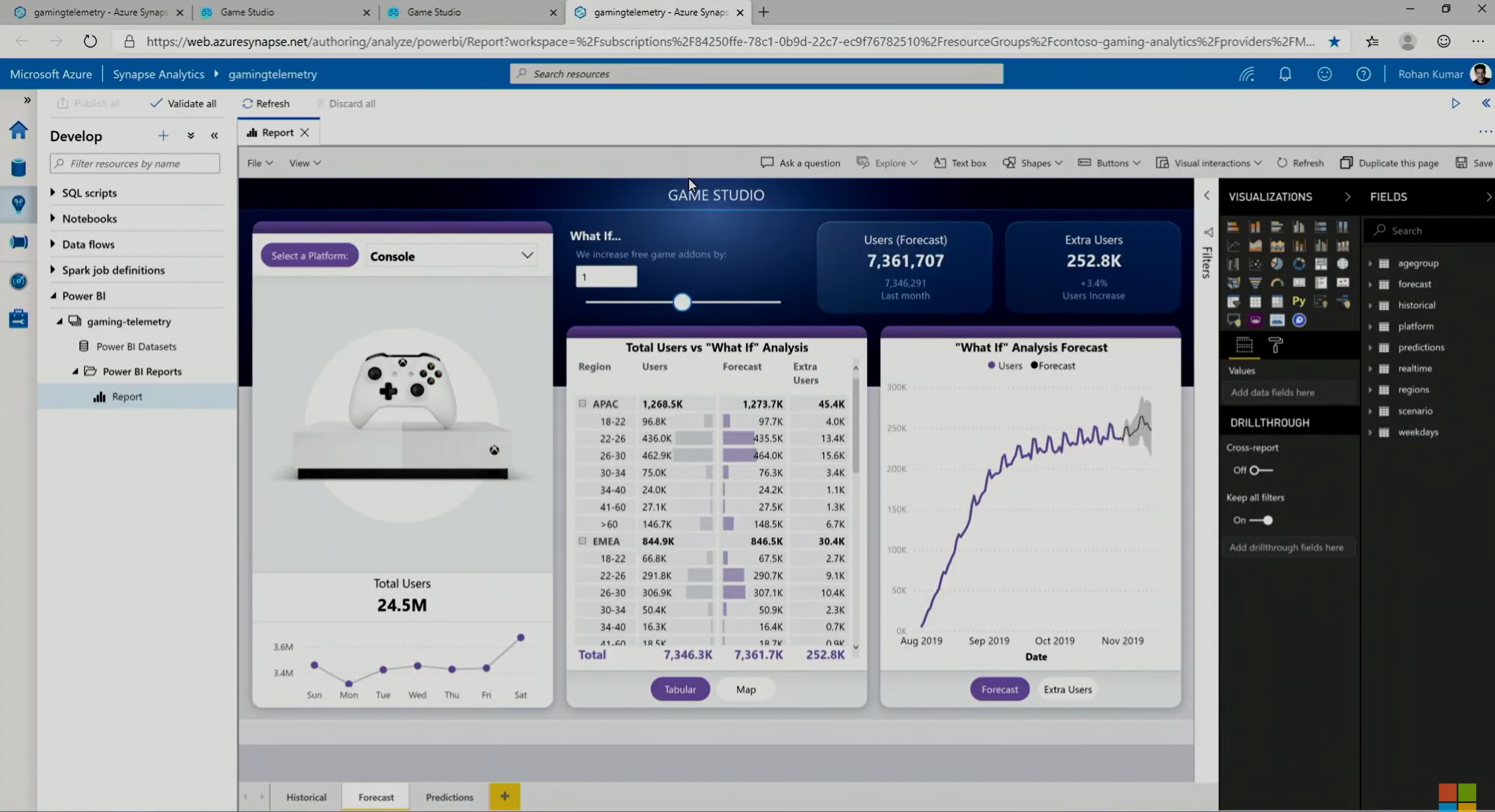This screenshot has height=812, width=1495.
Task: Click the Tabular button
Action: click(x=680, y=689)
